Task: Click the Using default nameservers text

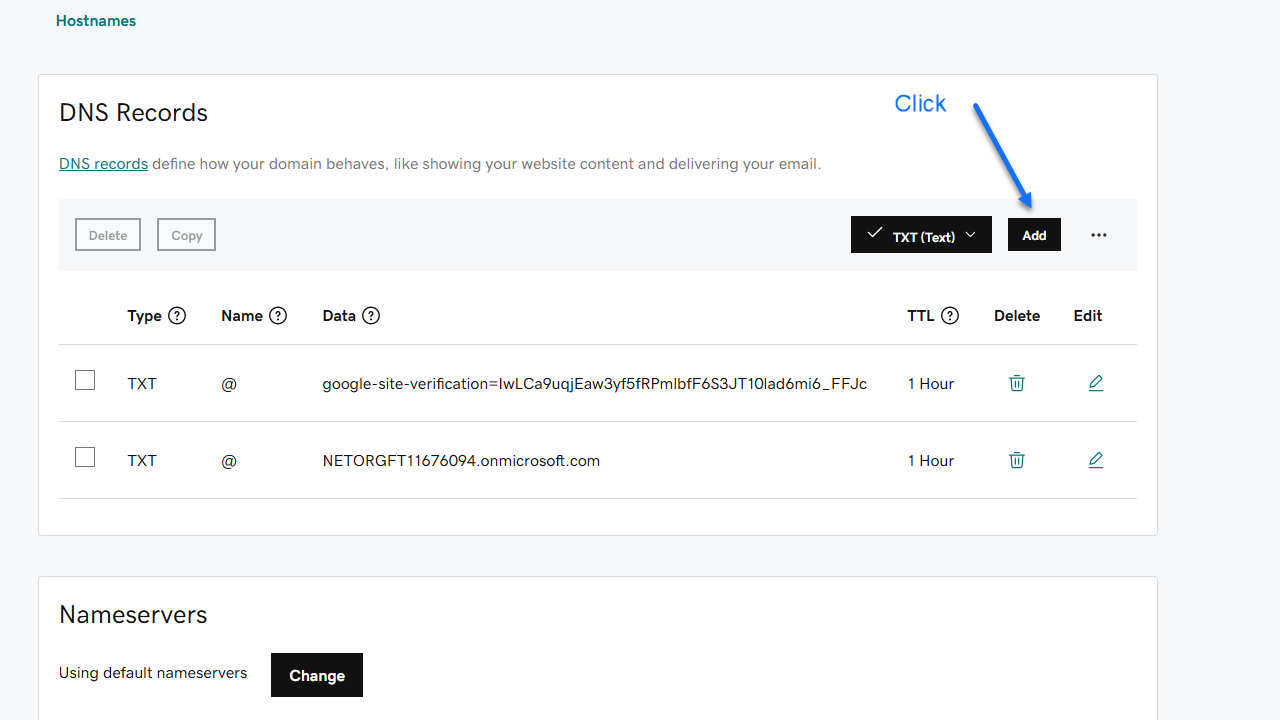Action: [x=153, y=673]
